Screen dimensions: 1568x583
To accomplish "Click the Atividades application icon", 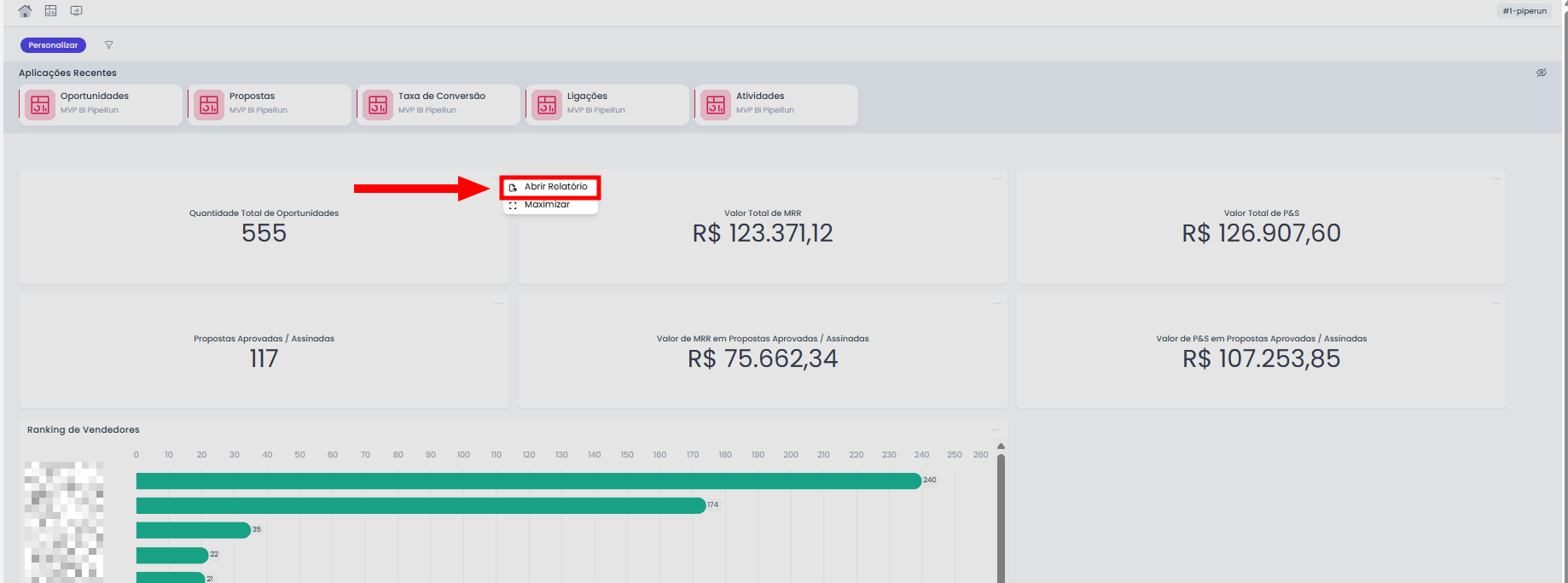I will click(716, 105).
